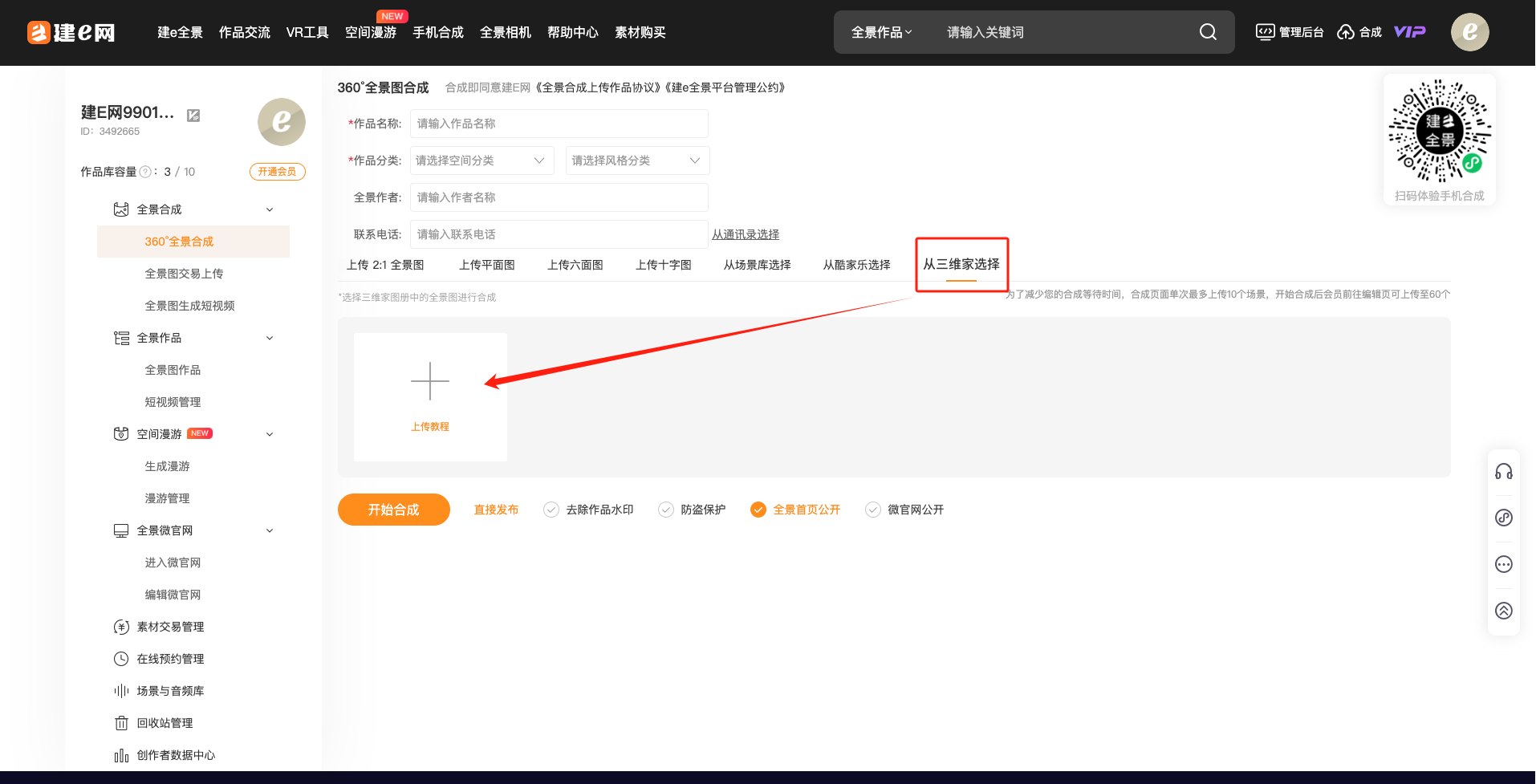Toggle 防盗保护 checkbox
1536x784 pixels.
[x=666, y=510]
